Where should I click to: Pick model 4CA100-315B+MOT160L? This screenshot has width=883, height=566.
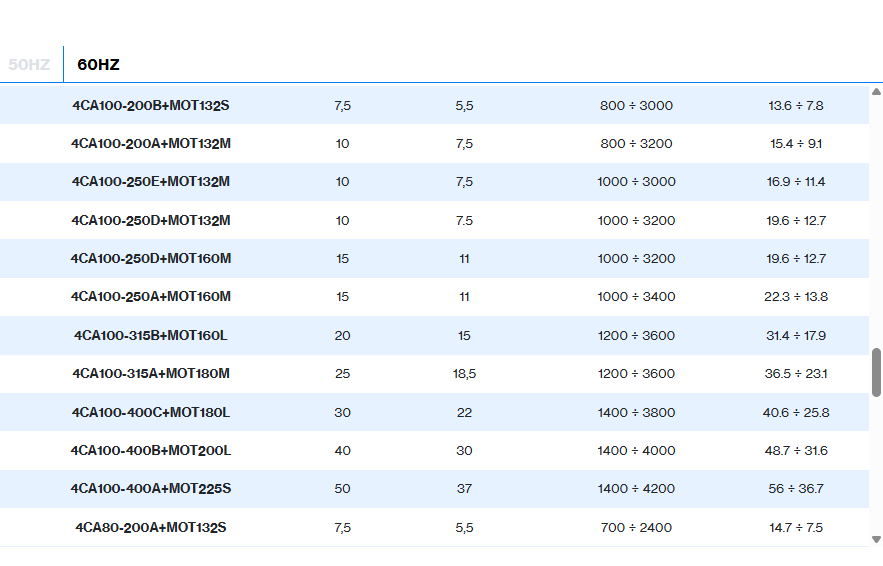(151, 335)
